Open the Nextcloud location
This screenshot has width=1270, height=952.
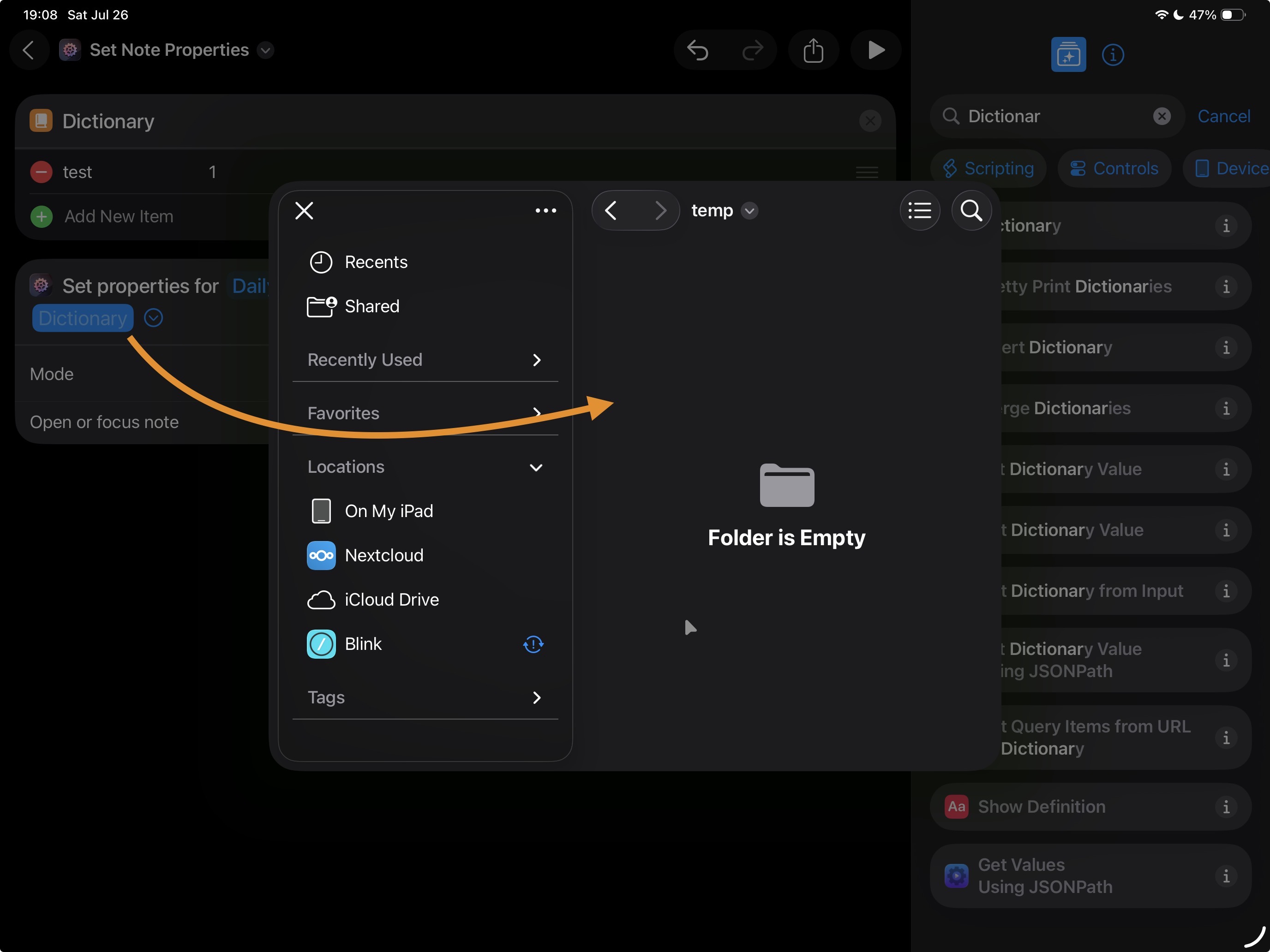(383, 555)
